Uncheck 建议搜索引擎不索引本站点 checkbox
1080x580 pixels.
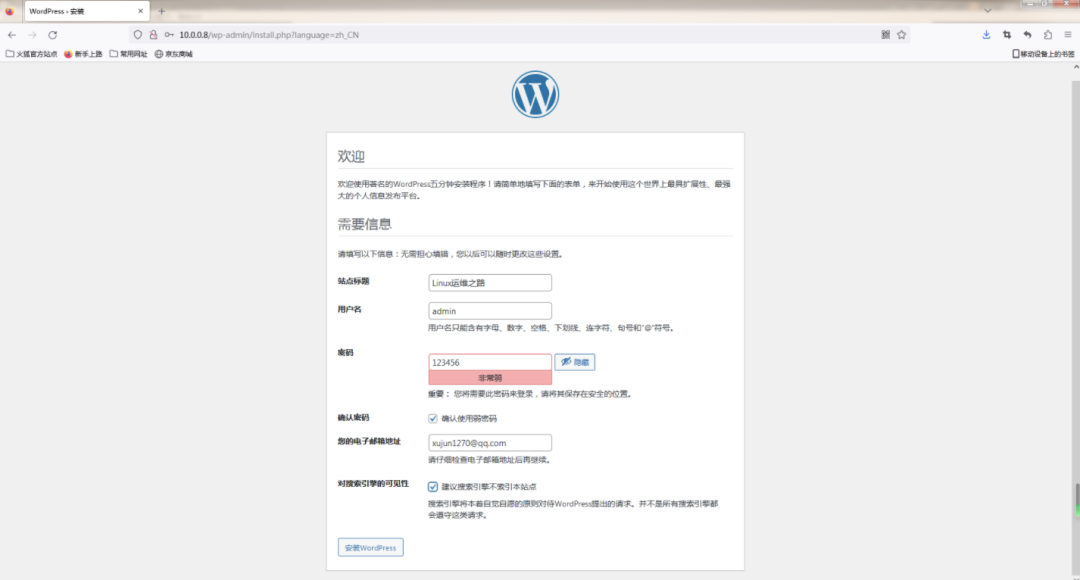[433, 486]
